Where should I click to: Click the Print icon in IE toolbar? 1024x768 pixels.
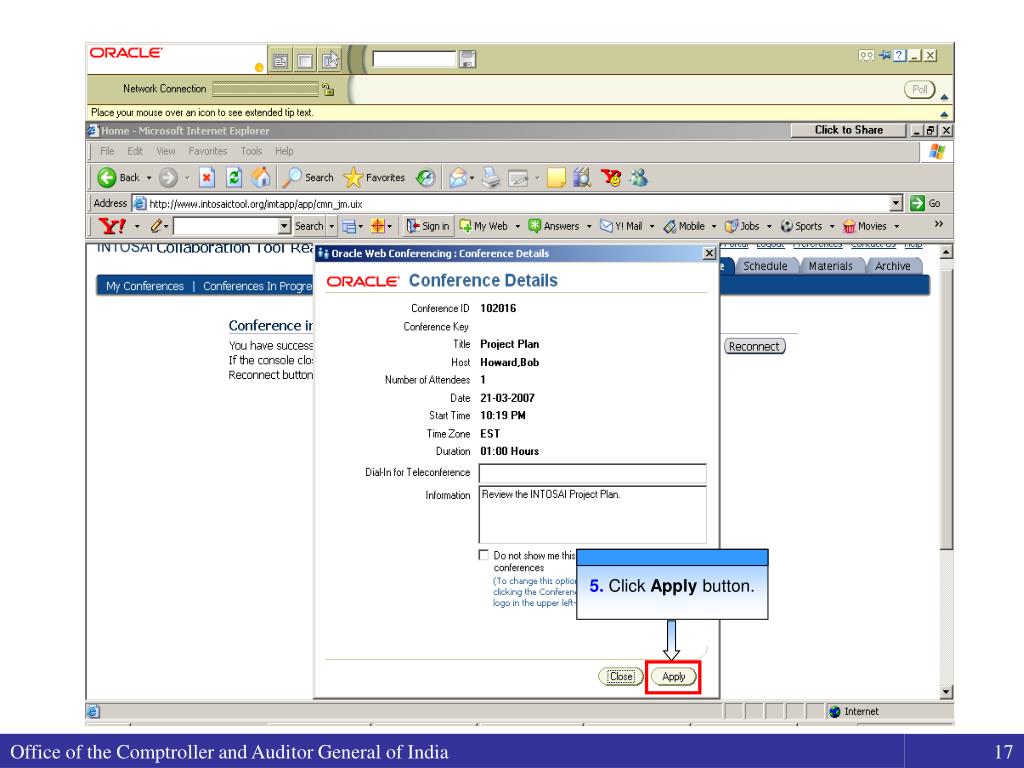(491, 178)
